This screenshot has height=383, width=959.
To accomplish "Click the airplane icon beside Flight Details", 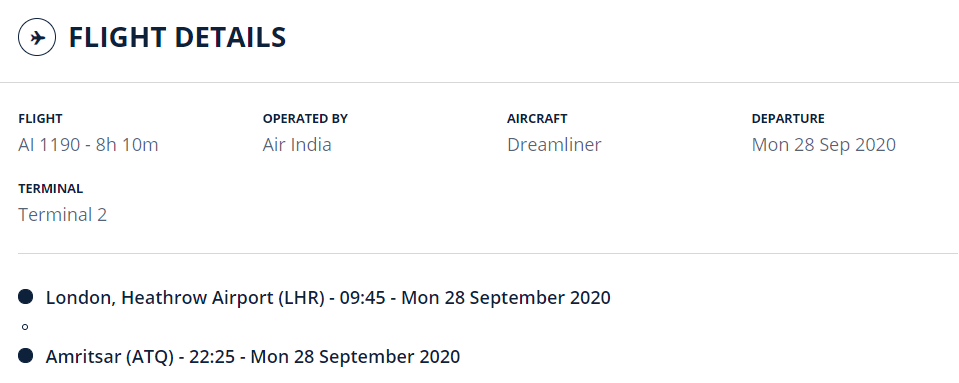I will [x=37, y=37].
